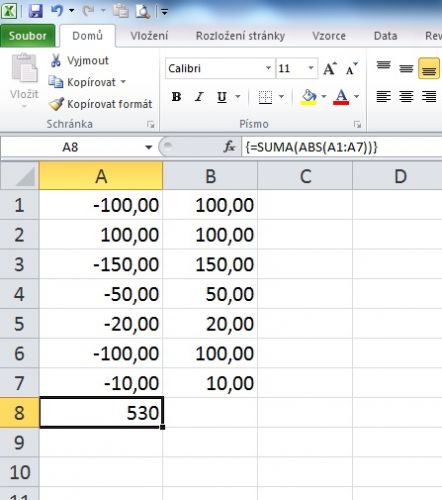Open the Kopírovat dropdown arrow
This screenshot has height=500, width=442.
[123, 82]
